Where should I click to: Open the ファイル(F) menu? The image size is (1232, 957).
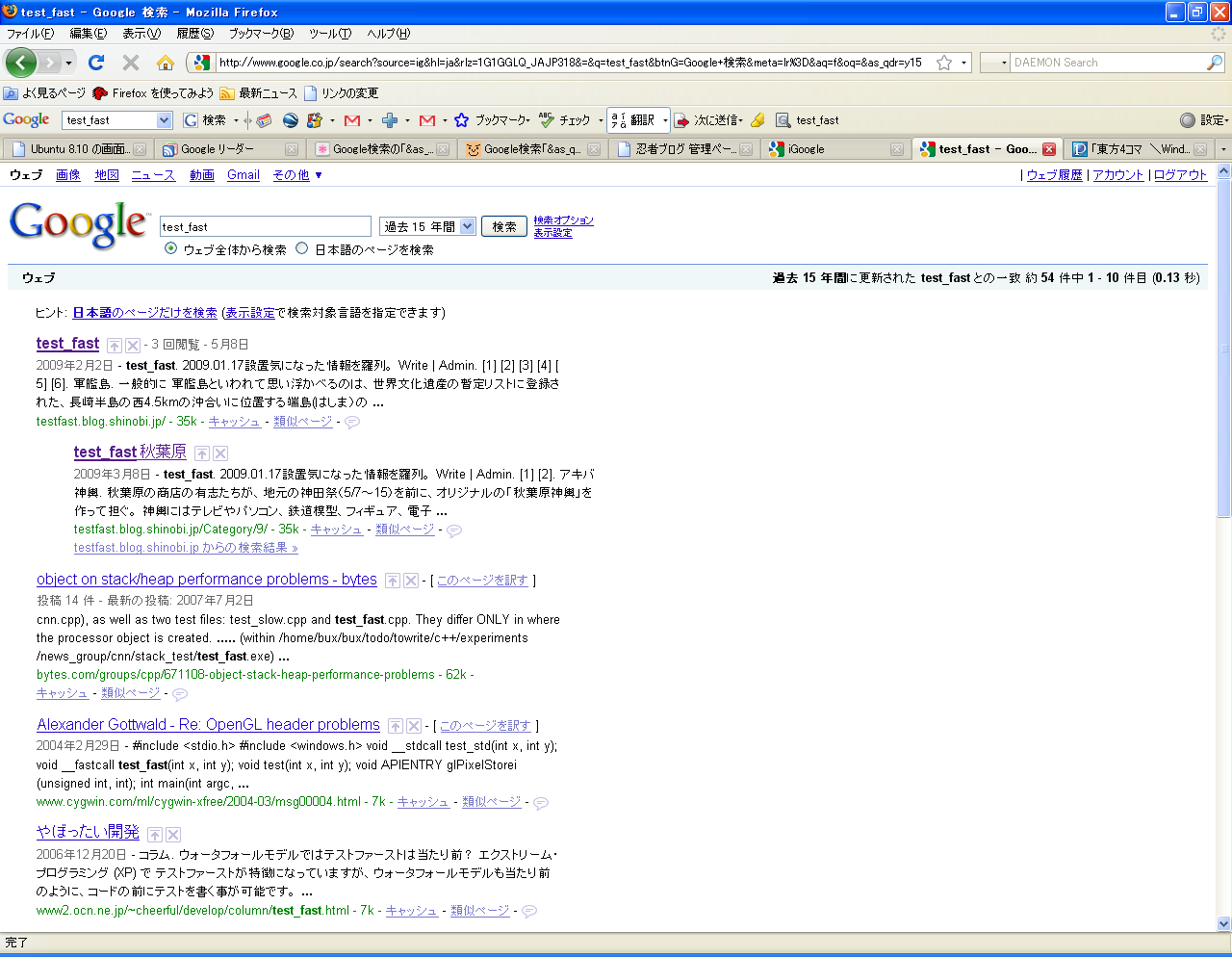pos(30,34)
